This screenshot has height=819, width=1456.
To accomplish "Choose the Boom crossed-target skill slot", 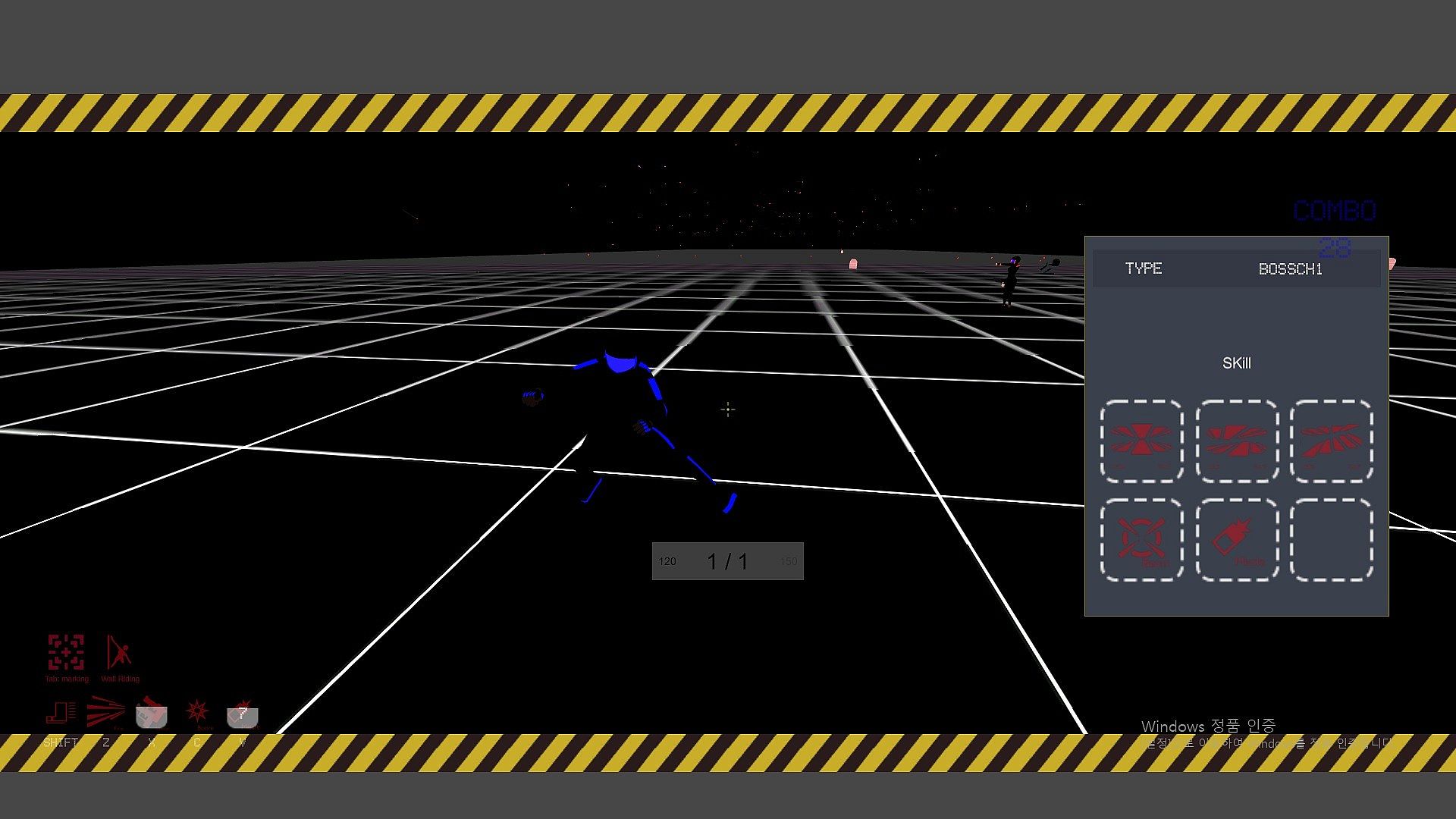I will (1141, 539).
